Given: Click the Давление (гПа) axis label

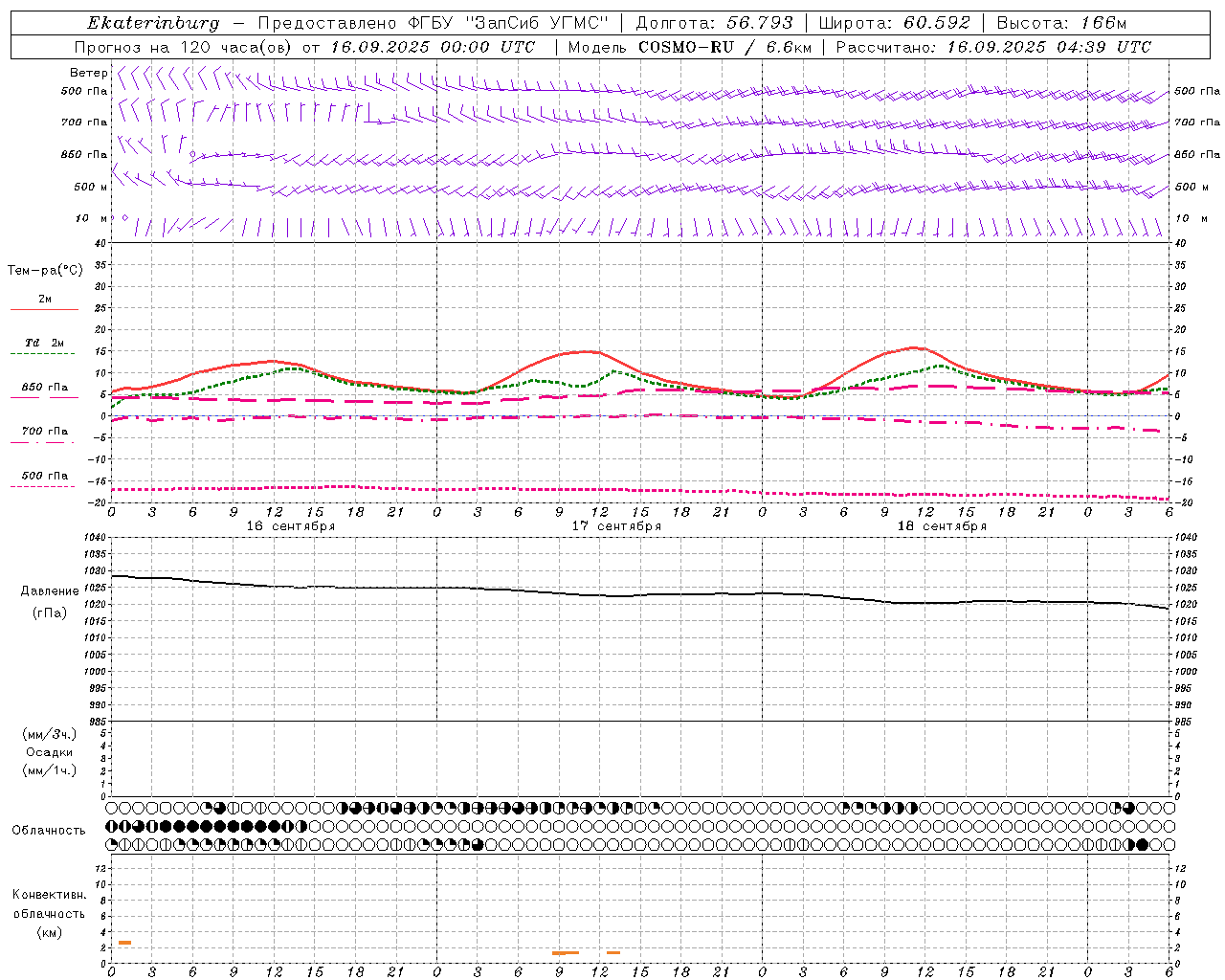Looking at the screenshot, I should click(50, 601).
